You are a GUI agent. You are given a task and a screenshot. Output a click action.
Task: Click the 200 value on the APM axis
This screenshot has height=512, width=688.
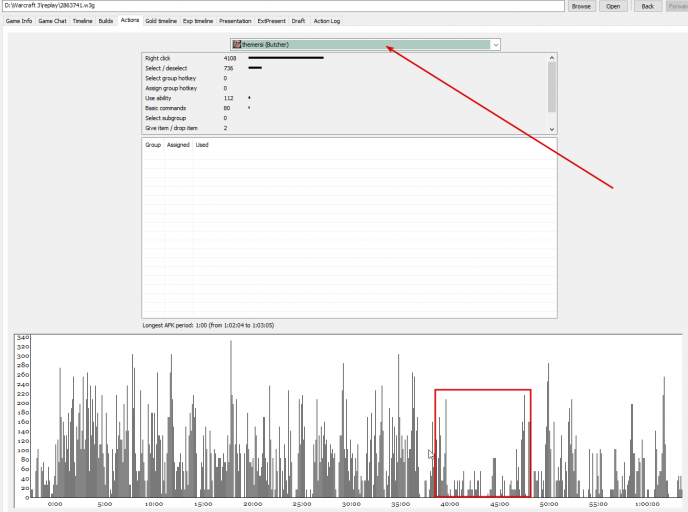(23, 403)
